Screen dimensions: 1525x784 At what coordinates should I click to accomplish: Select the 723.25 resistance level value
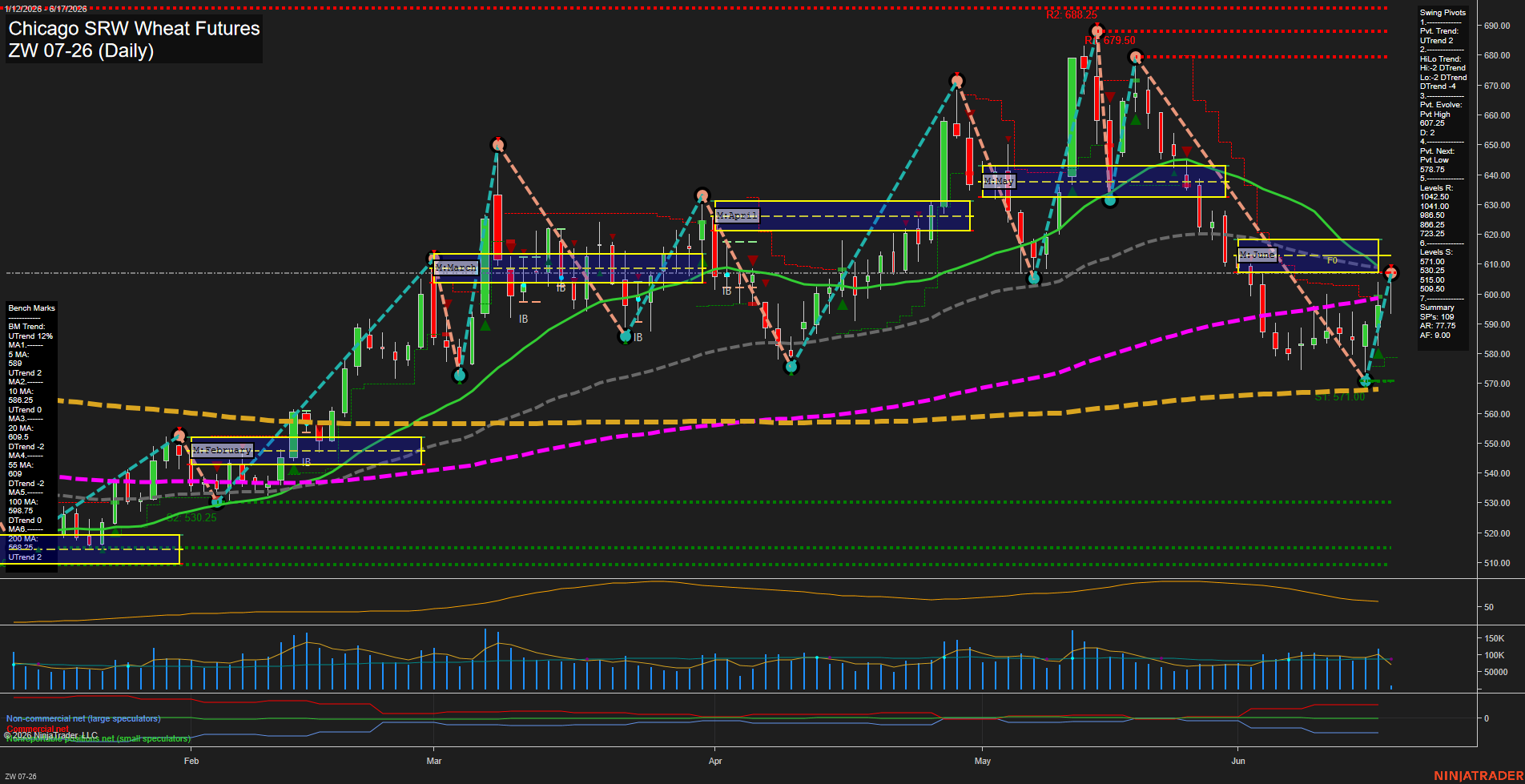click(1432, 234)
